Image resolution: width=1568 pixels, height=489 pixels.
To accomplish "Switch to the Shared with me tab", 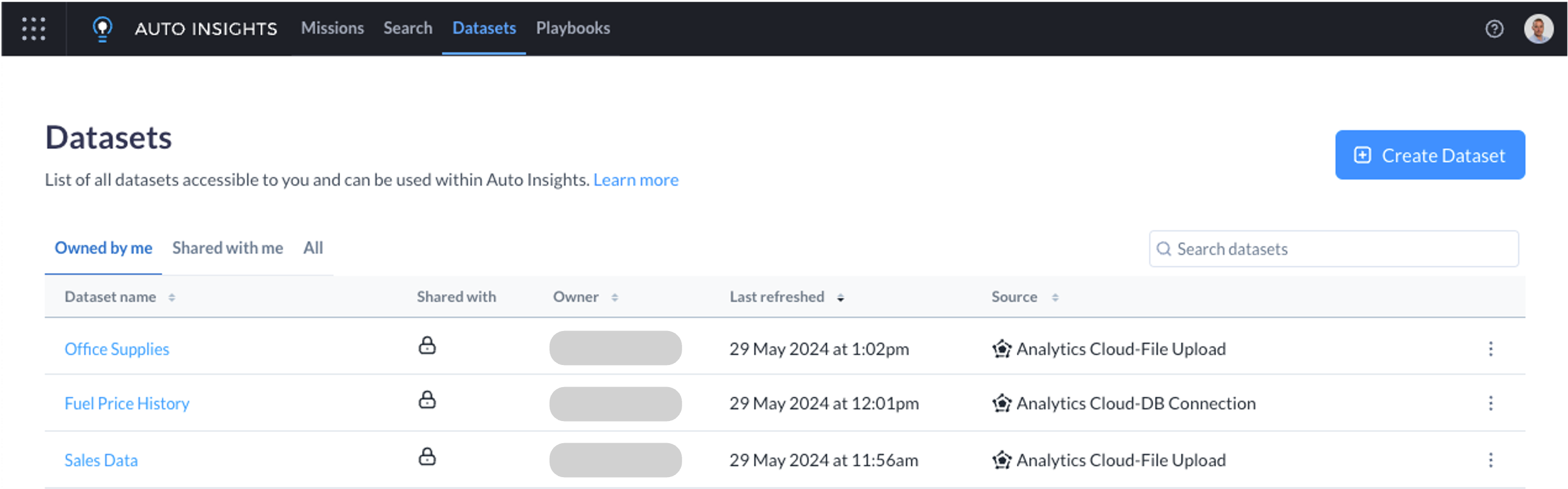I will 227,248.
